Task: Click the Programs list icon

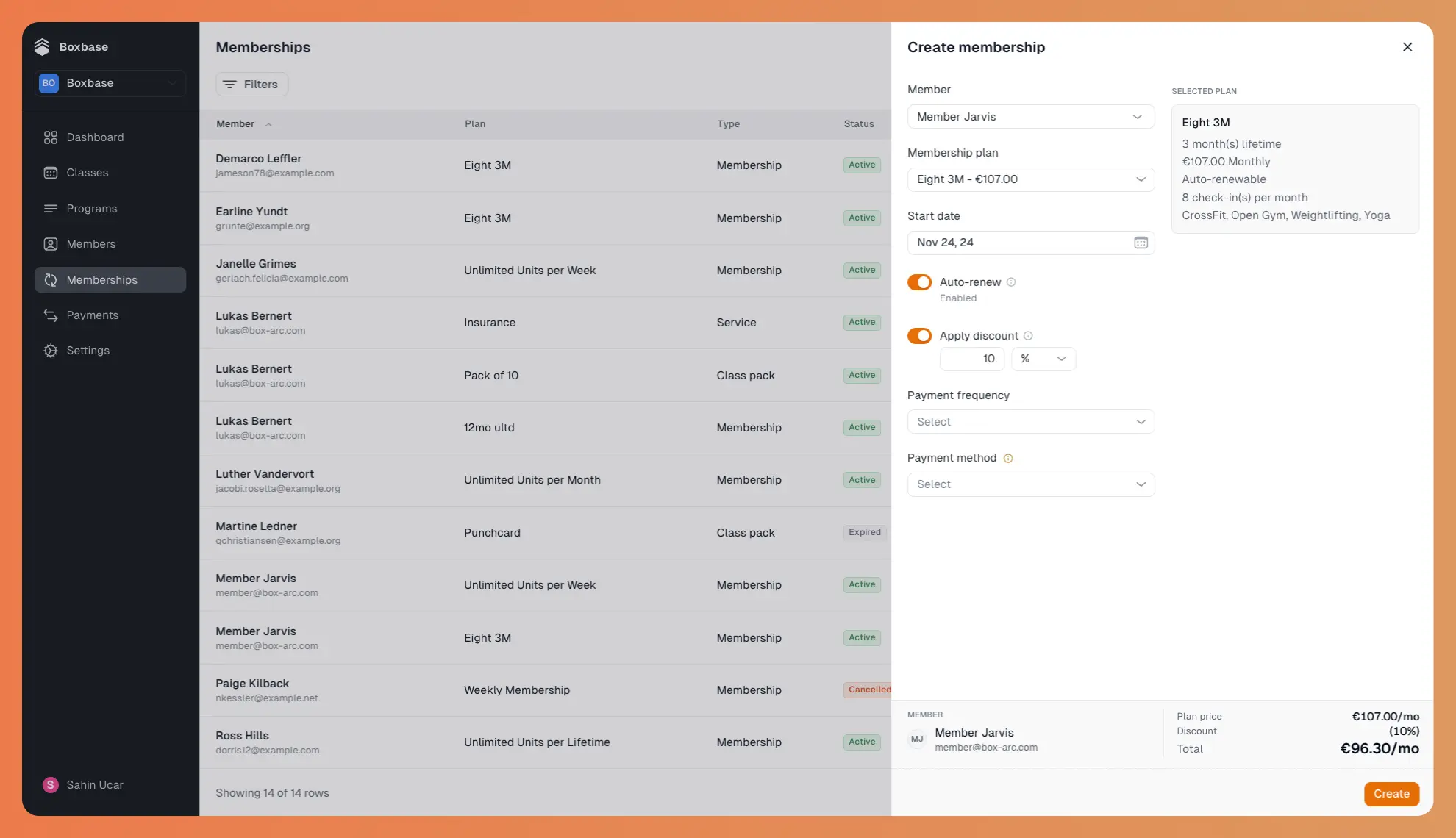Action: click(50, 209)
